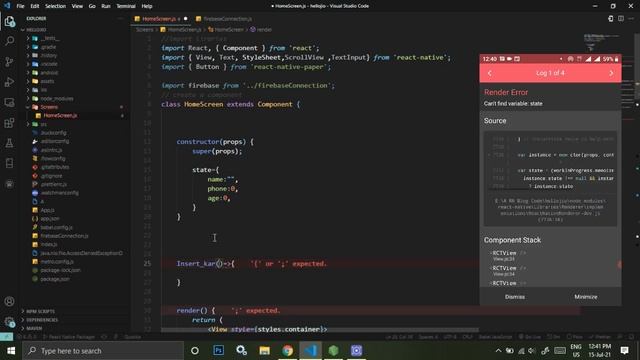Open App.js in the explorer tree
Screen dimensions: 640x360
tap(47, 210)
